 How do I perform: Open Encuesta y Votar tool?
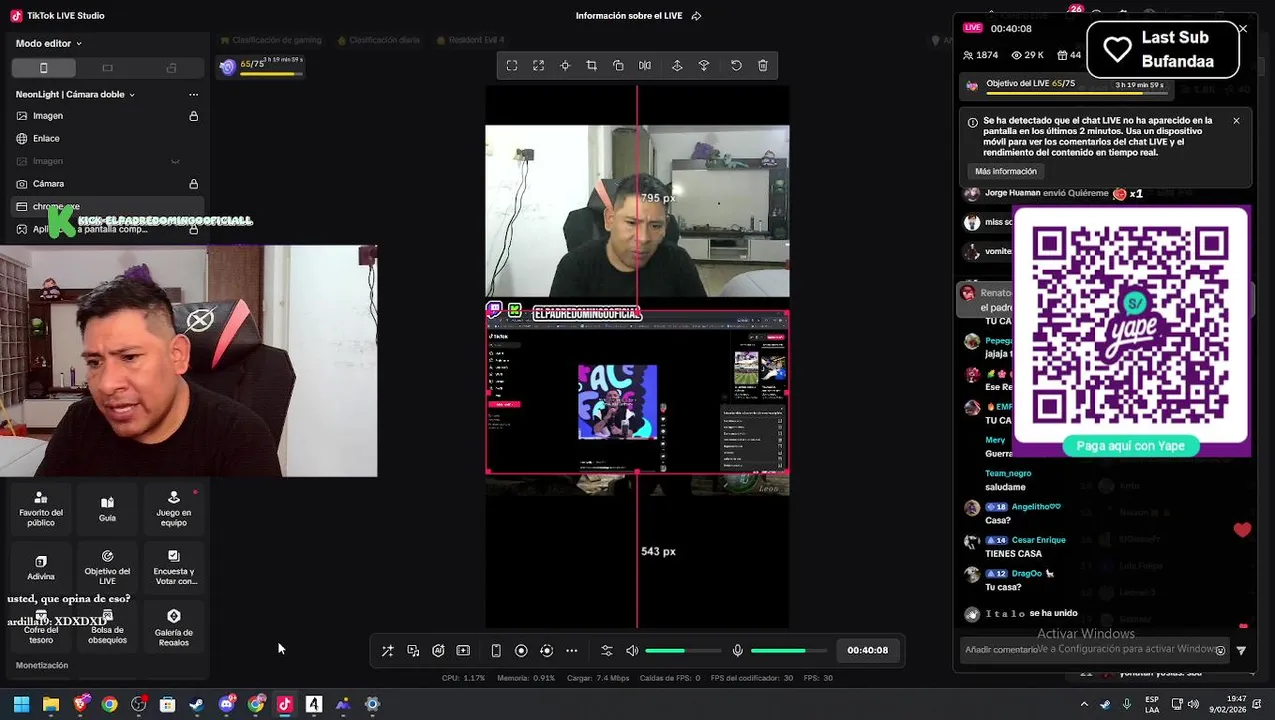click(174, 568)
